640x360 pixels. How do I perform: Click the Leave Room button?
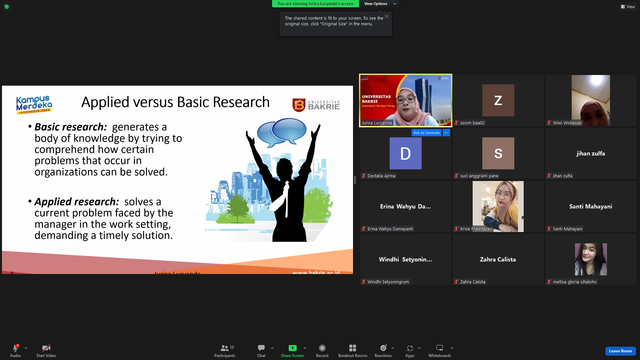pyautogui.click(x=620, y=351)
